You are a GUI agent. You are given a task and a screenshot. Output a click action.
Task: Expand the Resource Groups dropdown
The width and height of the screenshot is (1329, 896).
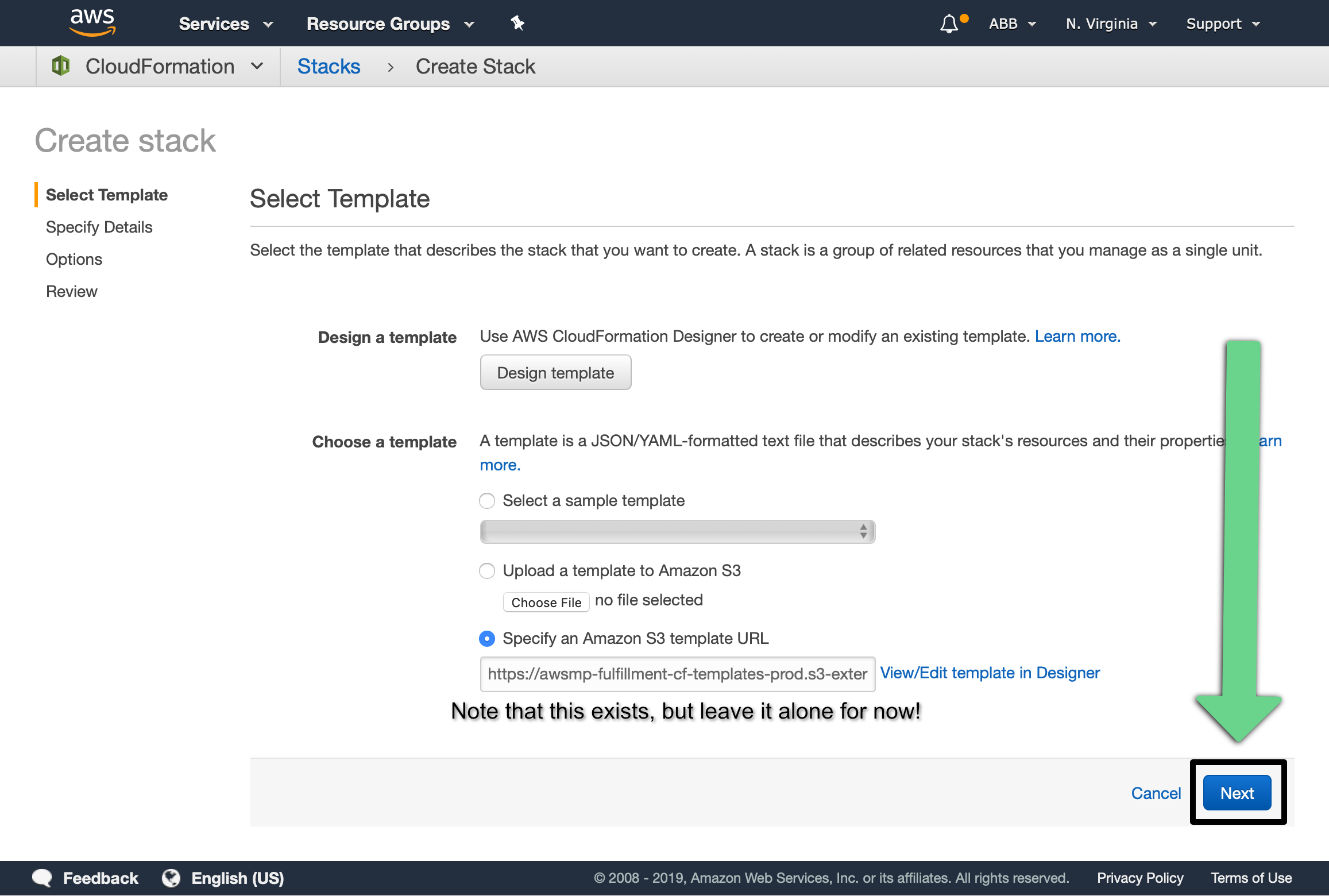(x=391, y=24)
